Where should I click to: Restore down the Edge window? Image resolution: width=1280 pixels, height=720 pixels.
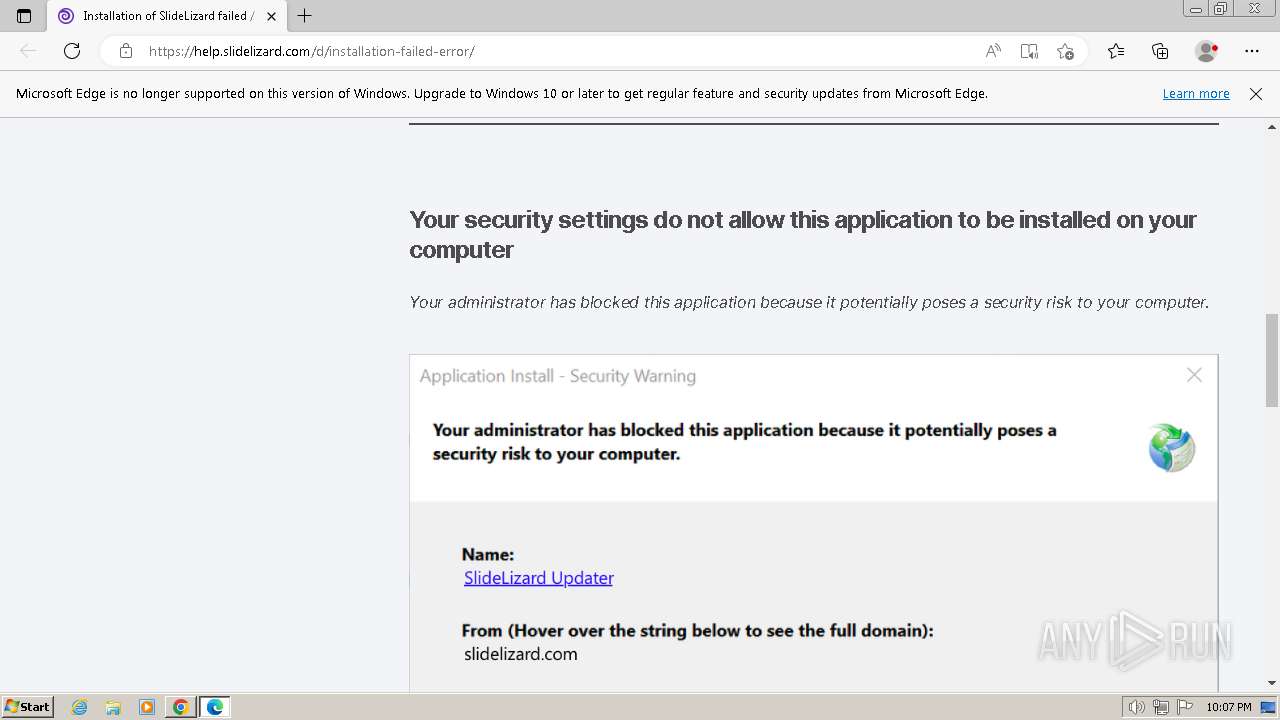[x=1221, y=9]
